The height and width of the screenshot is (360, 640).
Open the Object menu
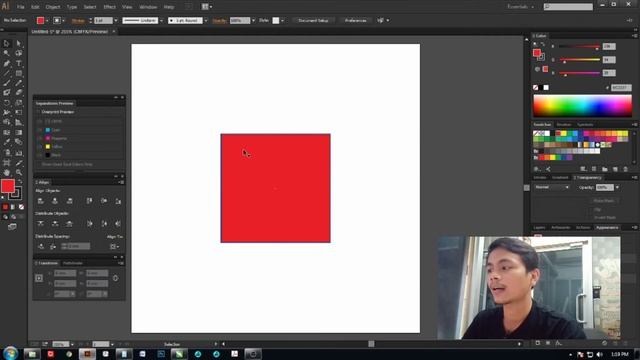(x=53, y=7)
